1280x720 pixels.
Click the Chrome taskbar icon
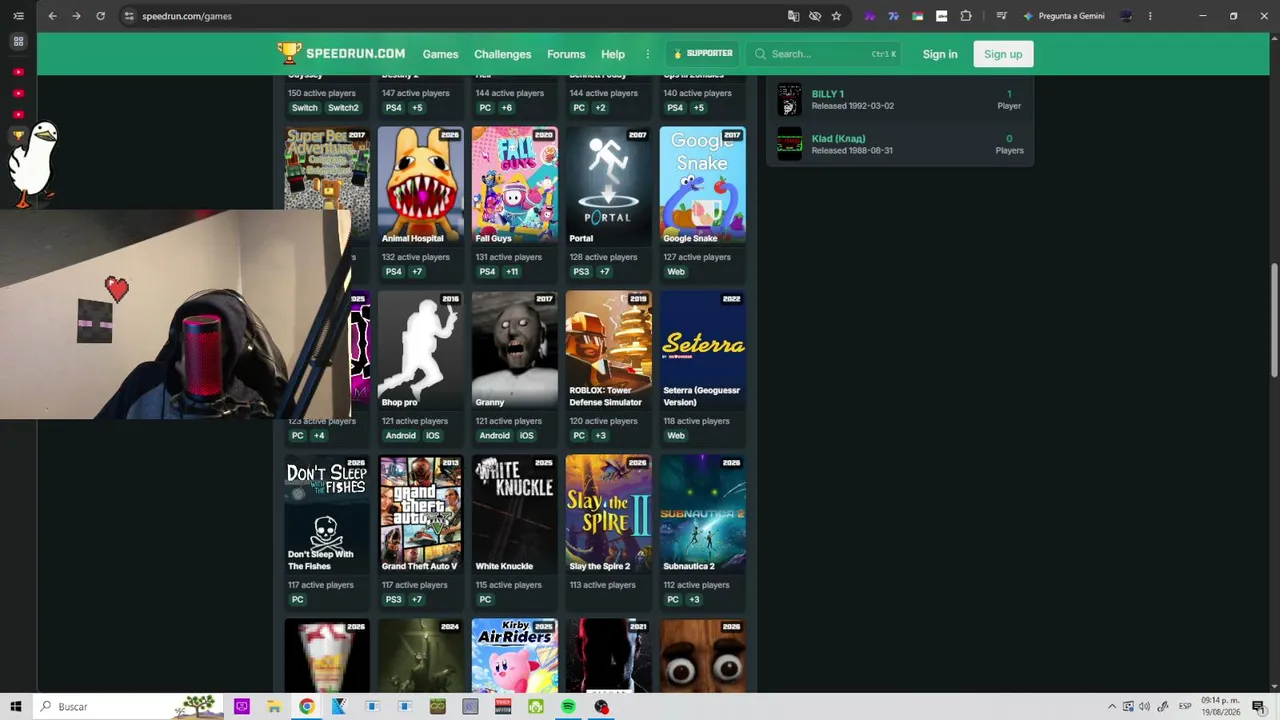(306, 706)
